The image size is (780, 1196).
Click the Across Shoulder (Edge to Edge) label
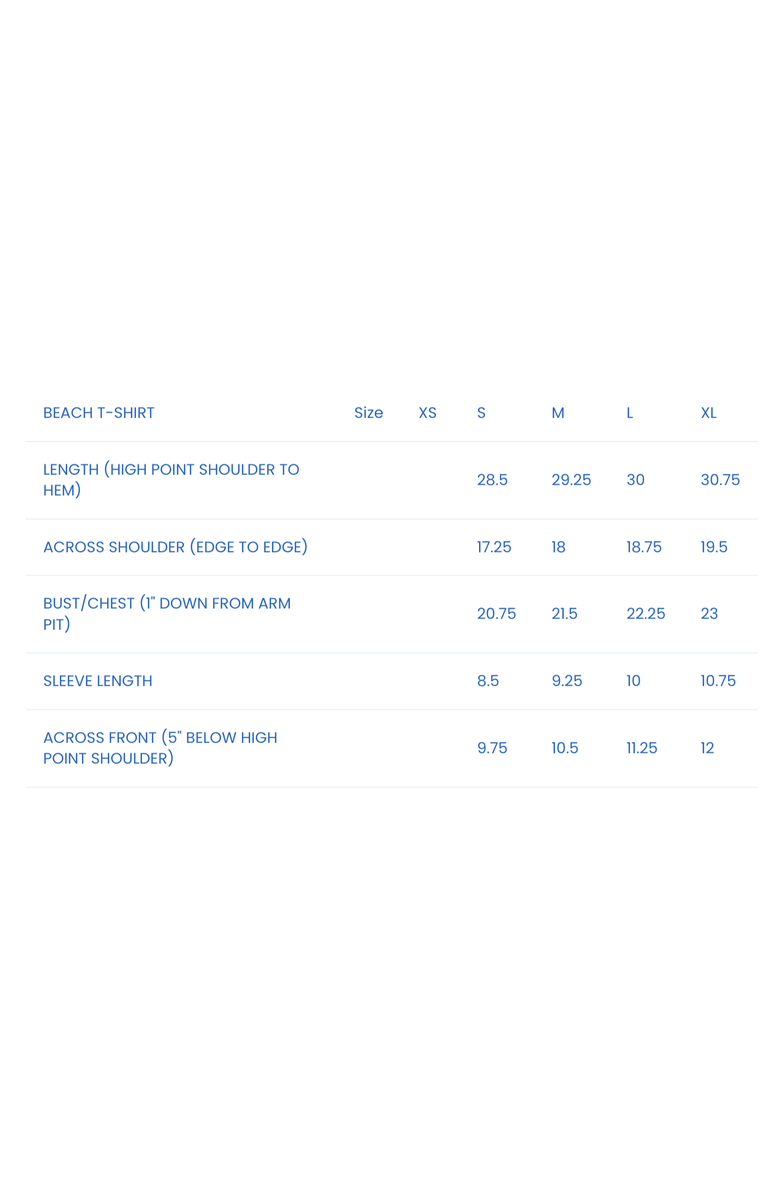[175, 547]
